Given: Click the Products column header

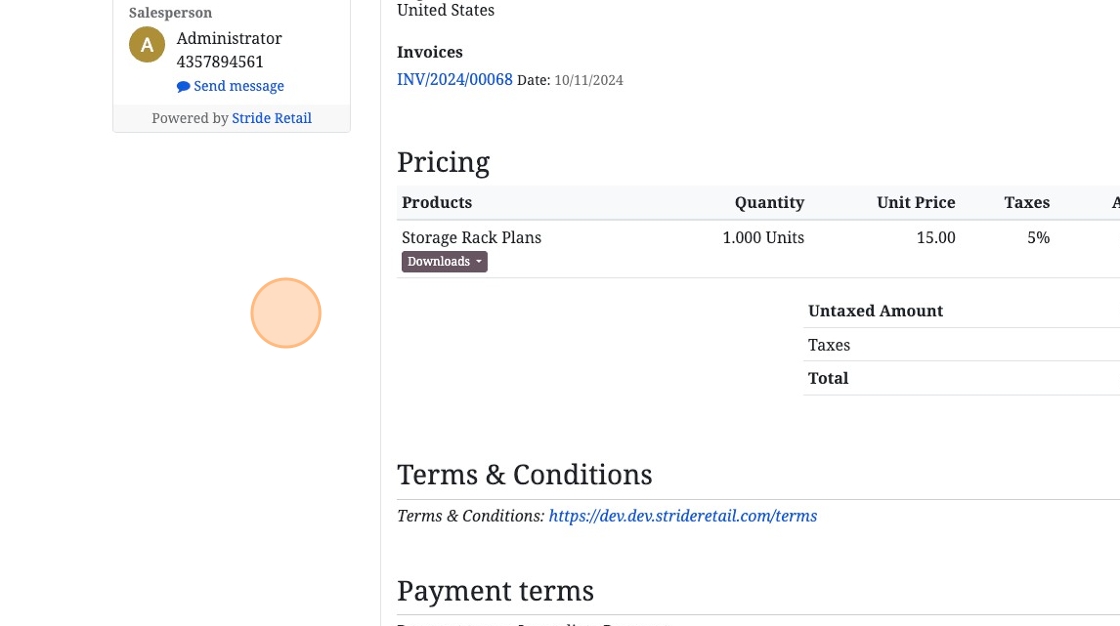Looking at the screenshot, I should [x=437, y=202].
